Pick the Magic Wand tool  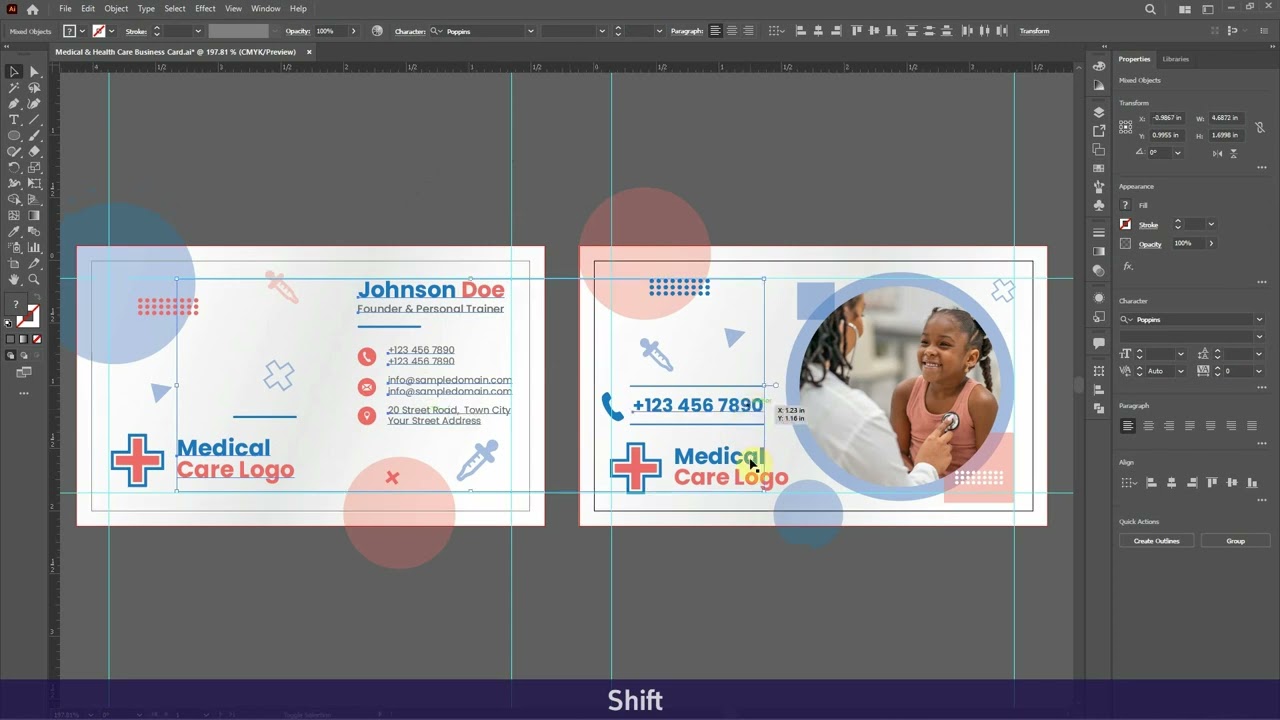pos(14,88)
